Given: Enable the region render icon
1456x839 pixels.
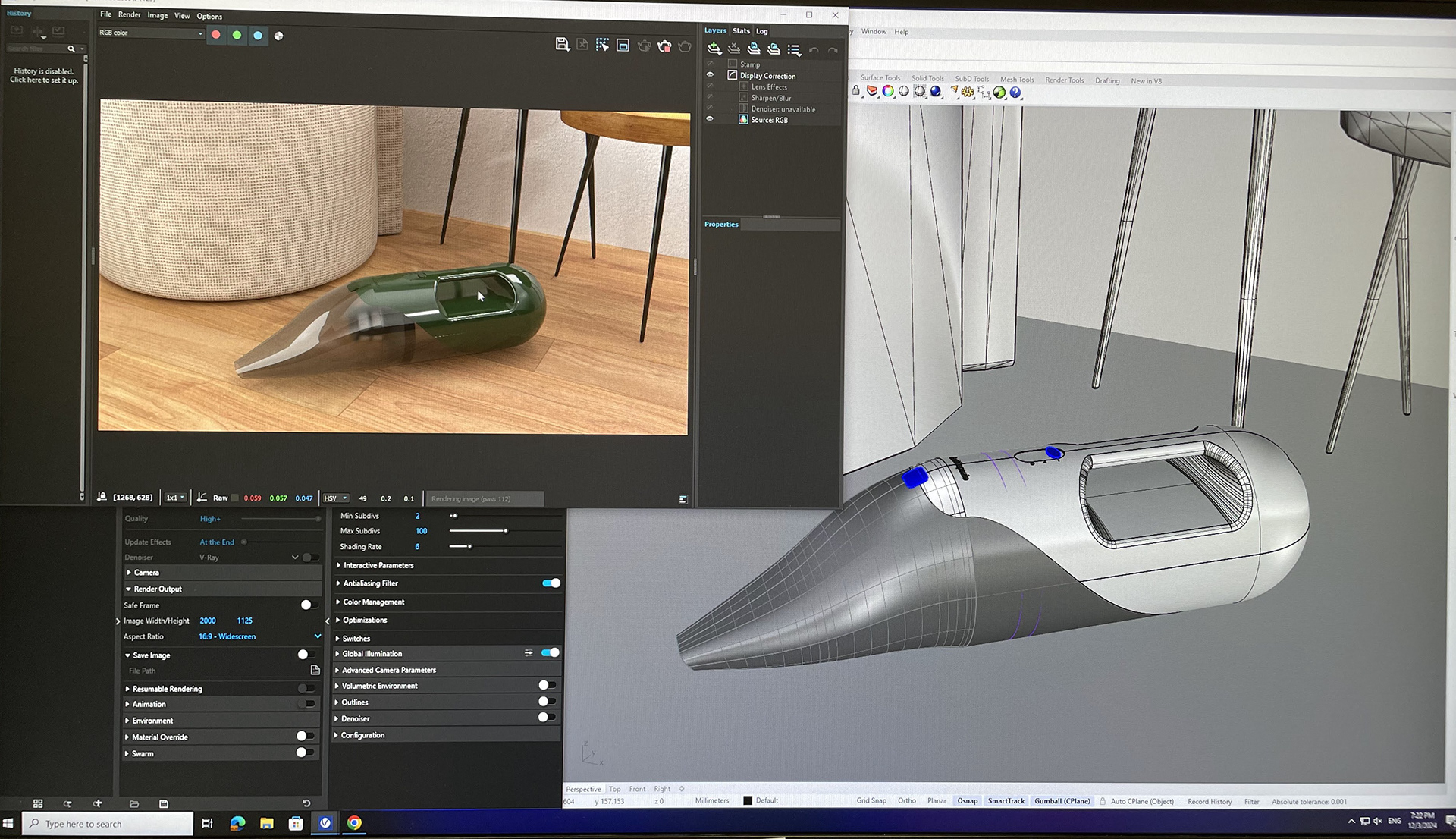Looking at the screenshot, I should pos(623,46).
